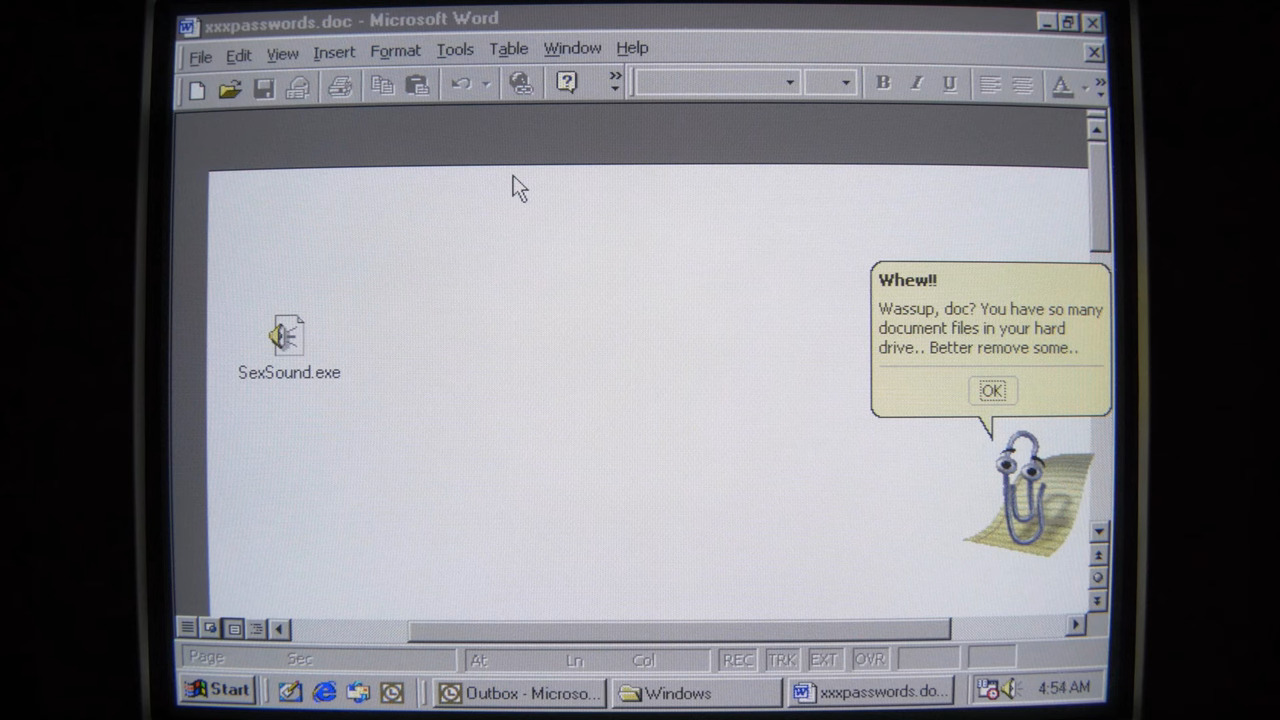This screenshot has height=720, width=1280.
Task: Toggle Bold formatting
Action: (x=883, y=83)
